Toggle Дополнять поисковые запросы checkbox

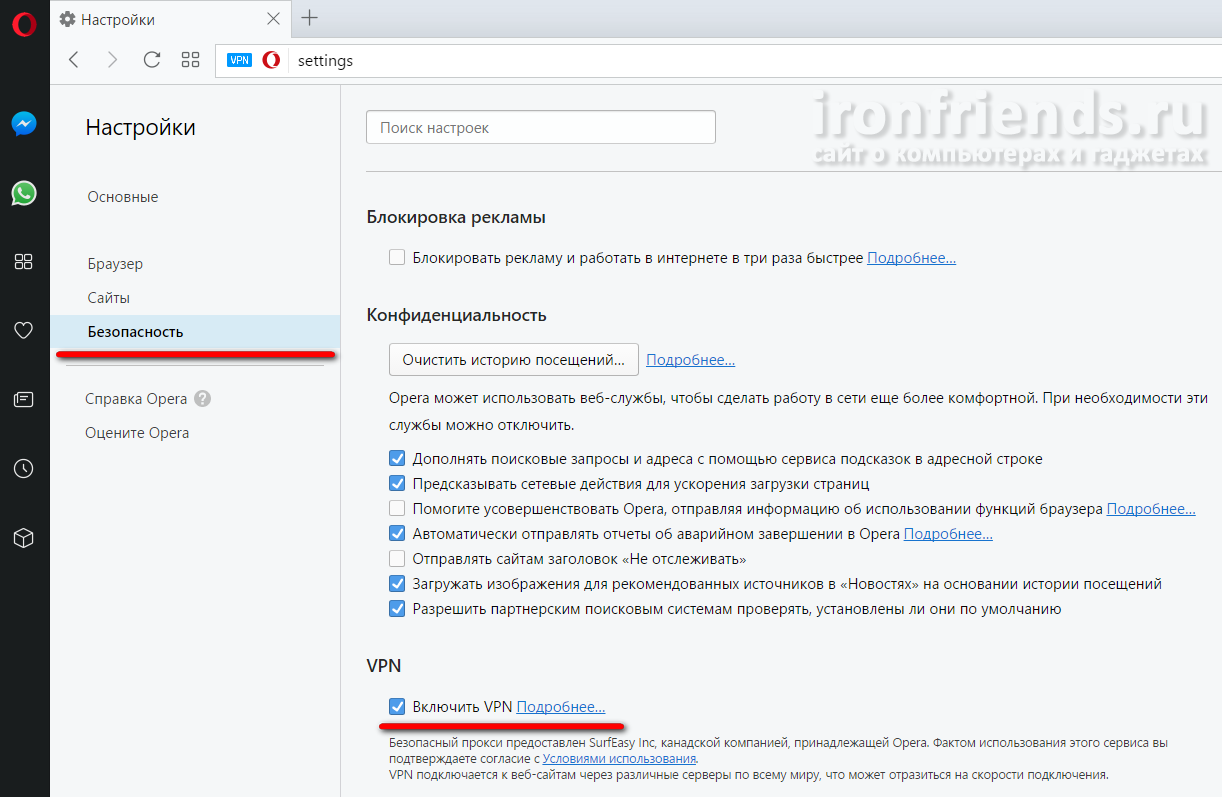[x=397, y=459]
